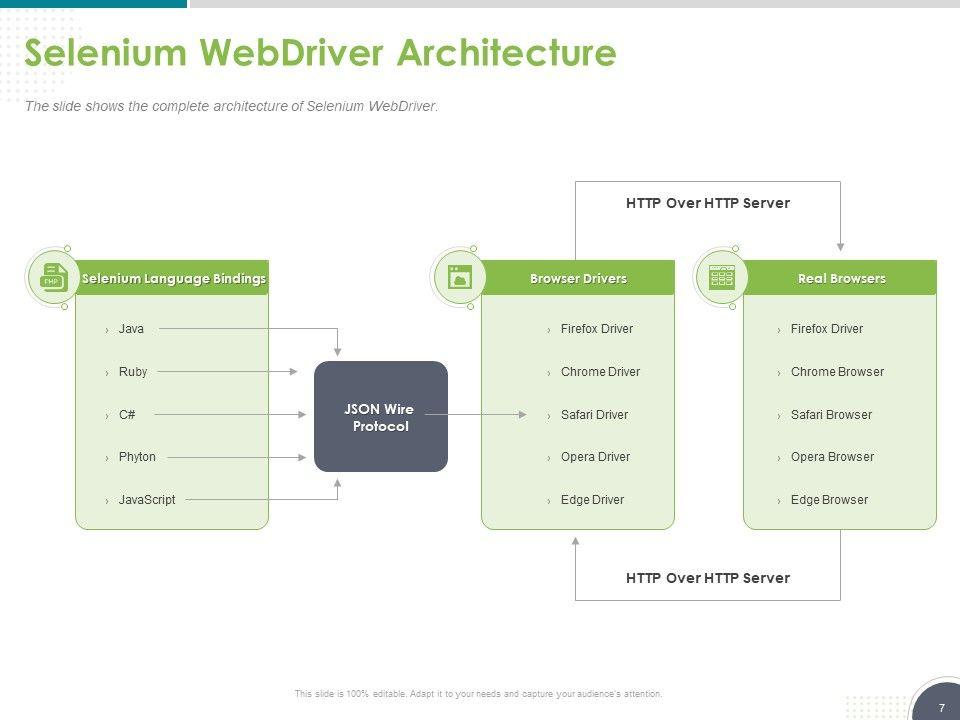Select the Edge Browser item
The height and width of the screenshot is (720, 960).
click(829, 500)
